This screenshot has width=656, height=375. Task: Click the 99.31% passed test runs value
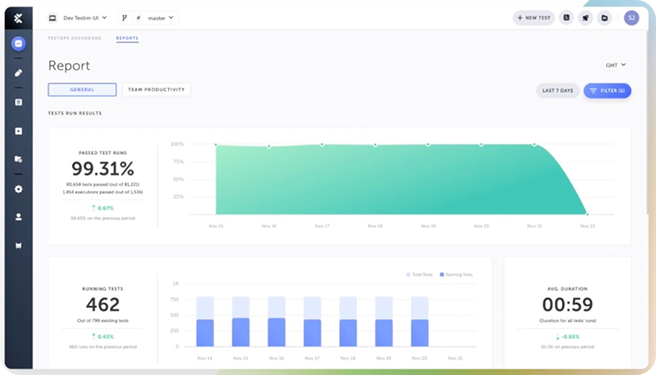click(x=102, y=169)
